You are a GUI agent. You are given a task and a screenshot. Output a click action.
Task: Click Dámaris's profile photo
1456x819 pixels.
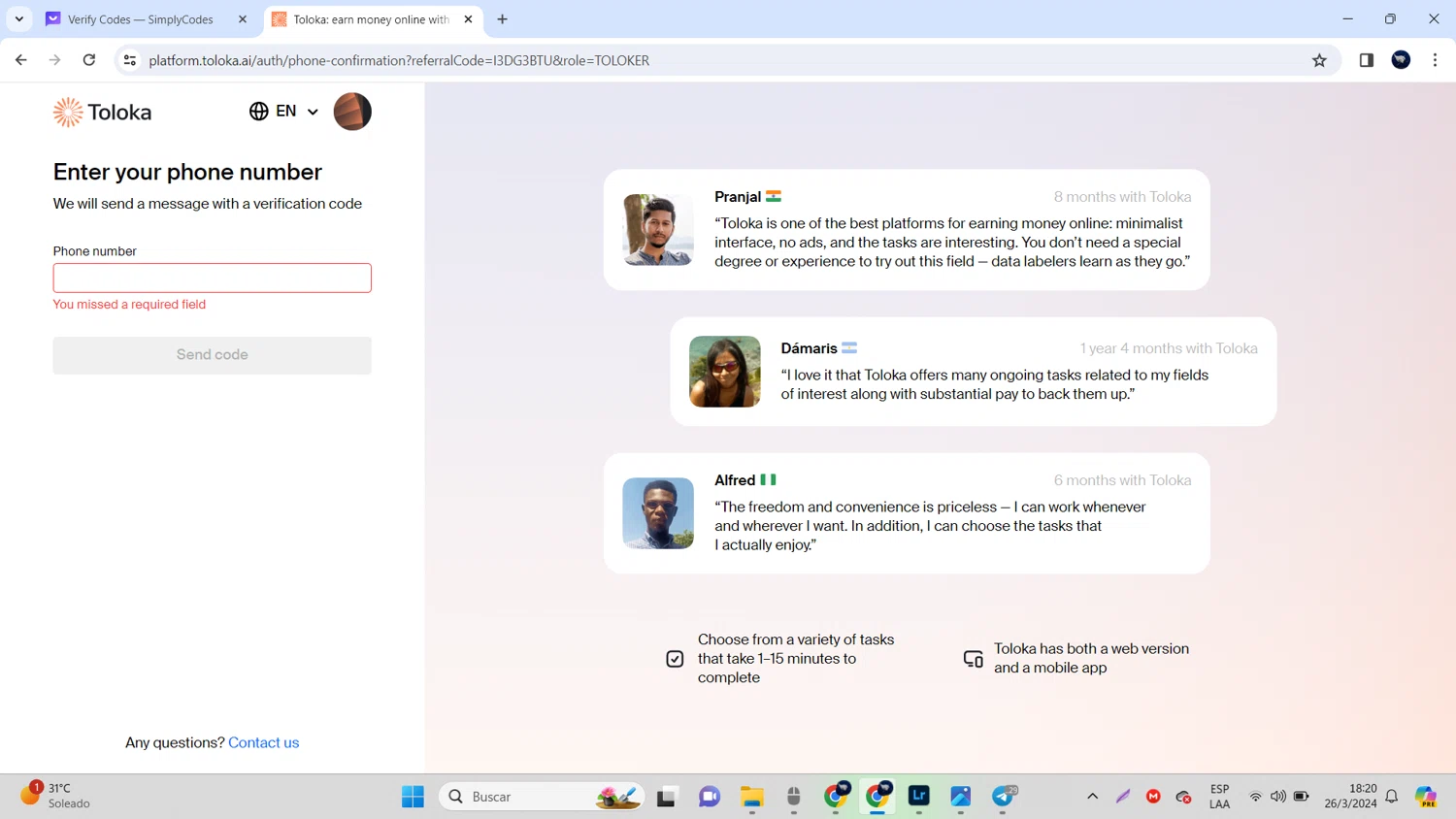coord(725,372)
